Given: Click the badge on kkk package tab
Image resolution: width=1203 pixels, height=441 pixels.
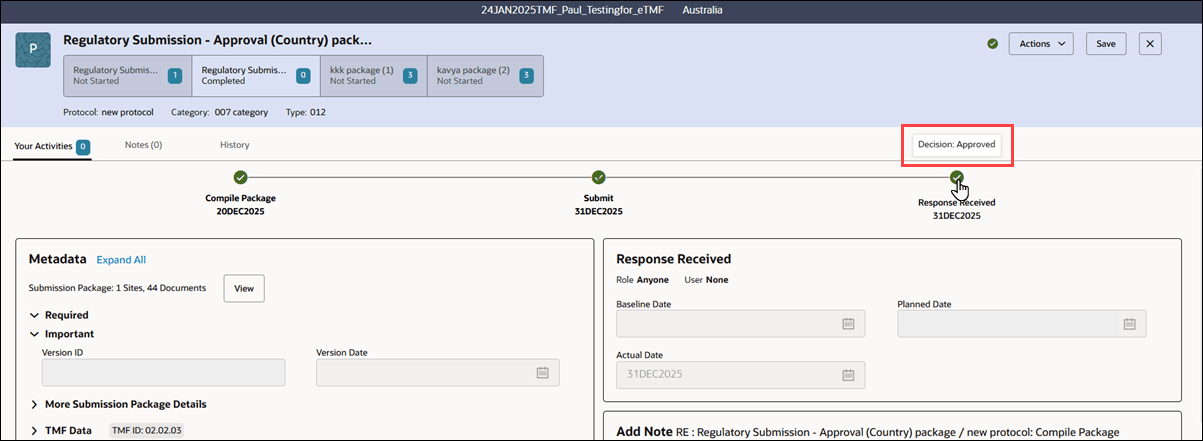Looking at the screenshot, I should coord(410,75).
